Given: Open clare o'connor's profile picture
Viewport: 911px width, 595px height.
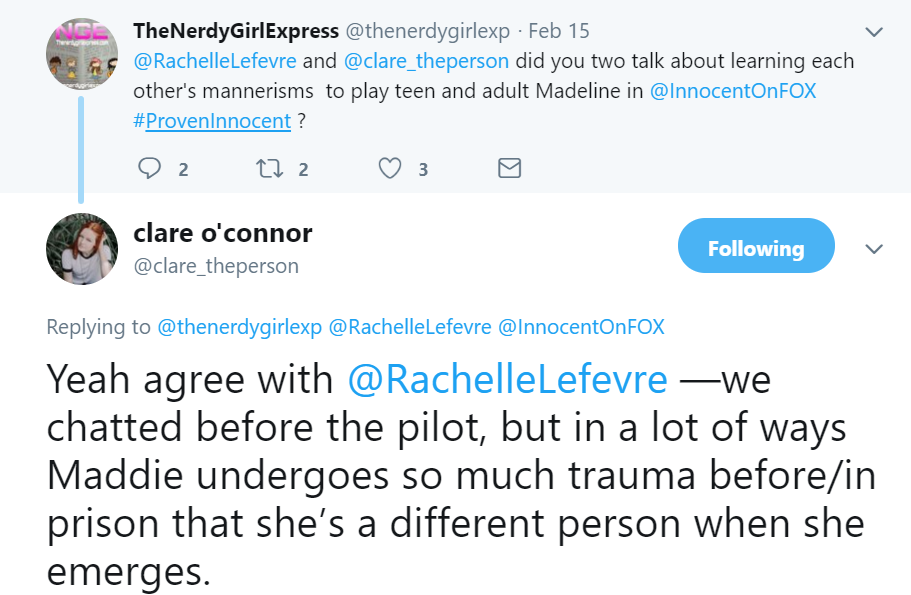Looking at the screenshot, I should [x=82, y=249].
